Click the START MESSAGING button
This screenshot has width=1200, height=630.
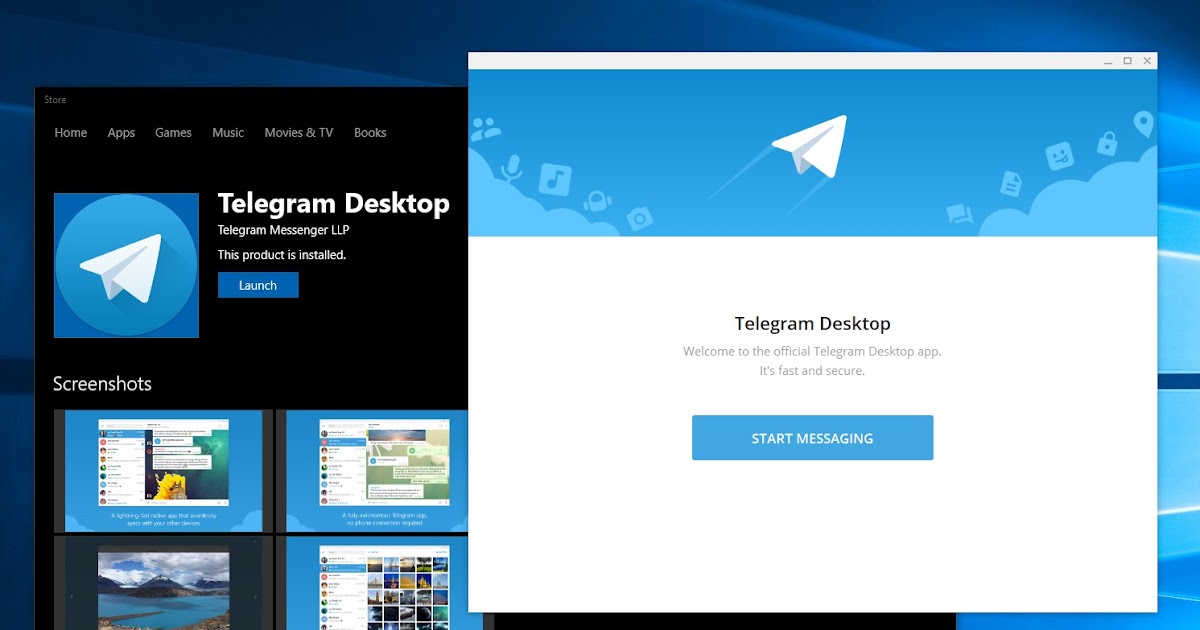tap(812, 438)
